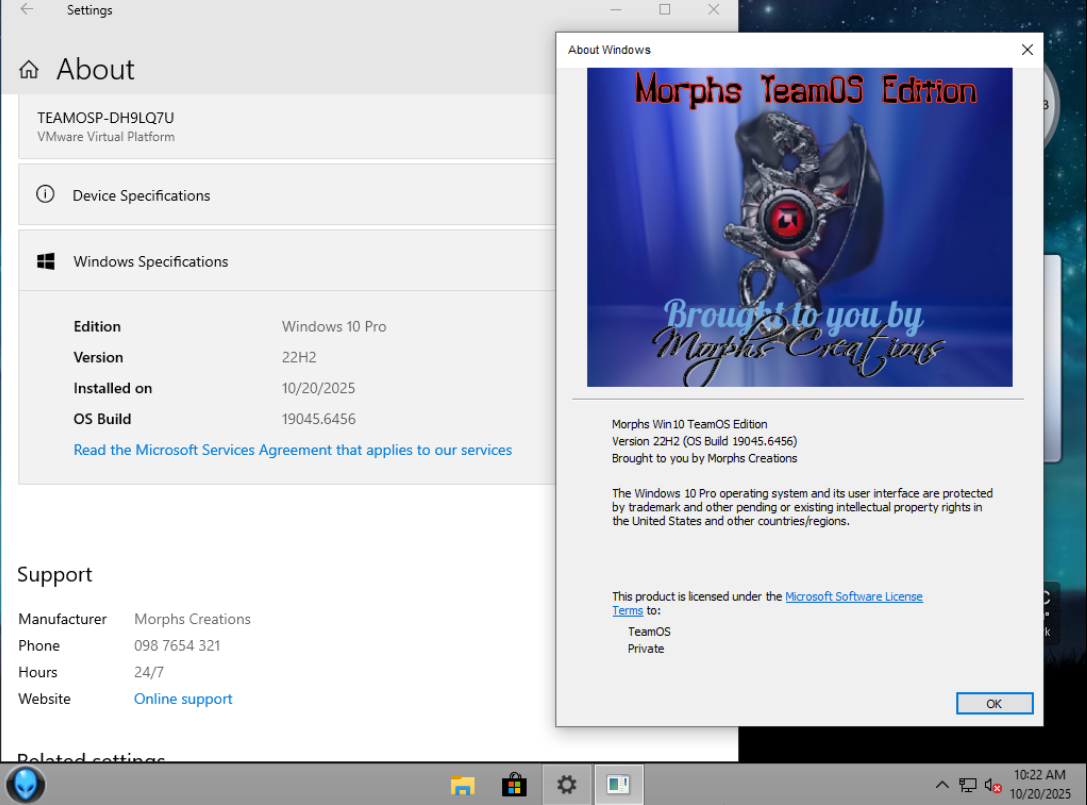This screenshot has height=805, width=1087.
Task: Click the phone number 098 7654 321
Action: pyautogui.click(x=177, y=646)
